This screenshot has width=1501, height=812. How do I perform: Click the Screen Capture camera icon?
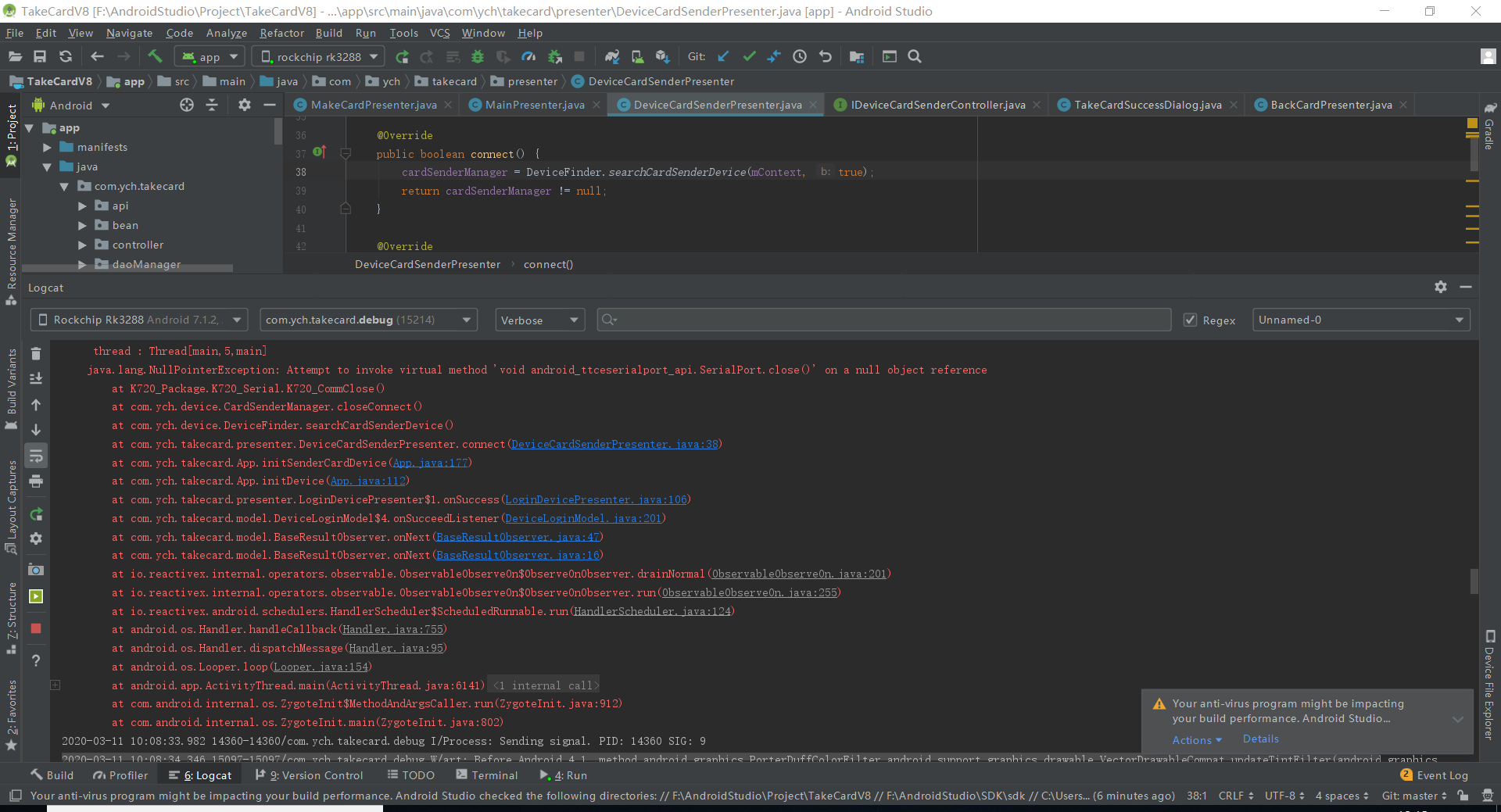click(36, 570)
